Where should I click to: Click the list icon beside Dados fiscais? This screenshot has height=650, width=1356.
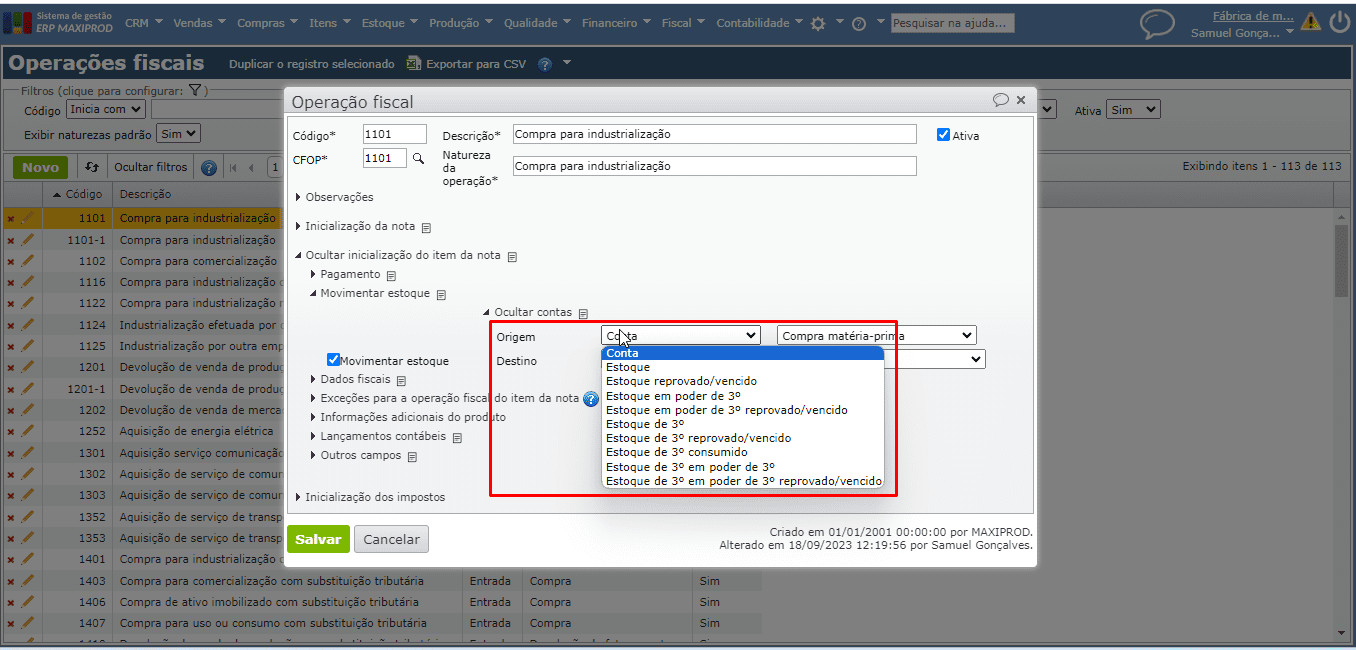[401, 380]
